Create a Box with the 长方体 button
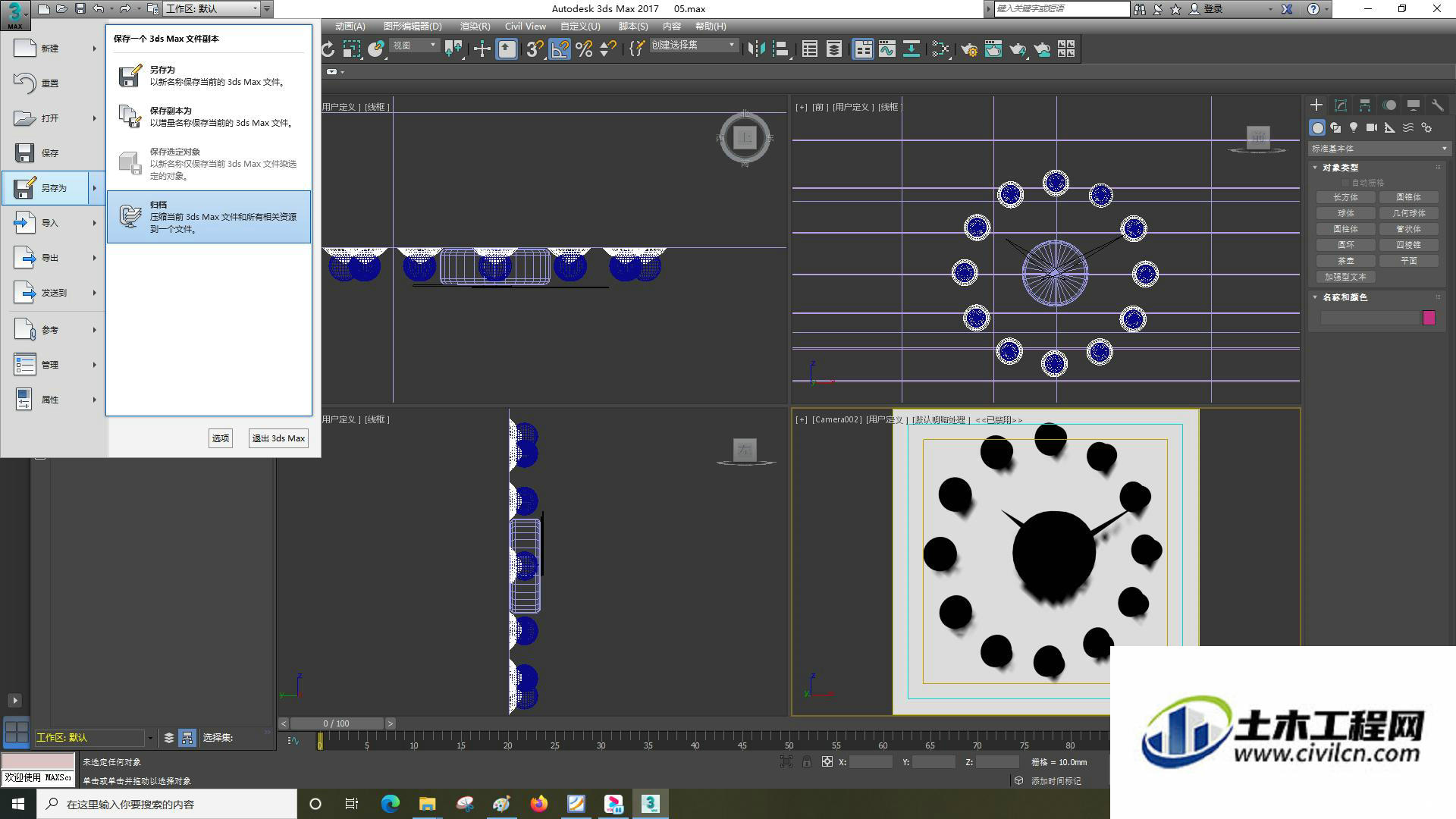Screen dimensions: 1456x819 1346,197
